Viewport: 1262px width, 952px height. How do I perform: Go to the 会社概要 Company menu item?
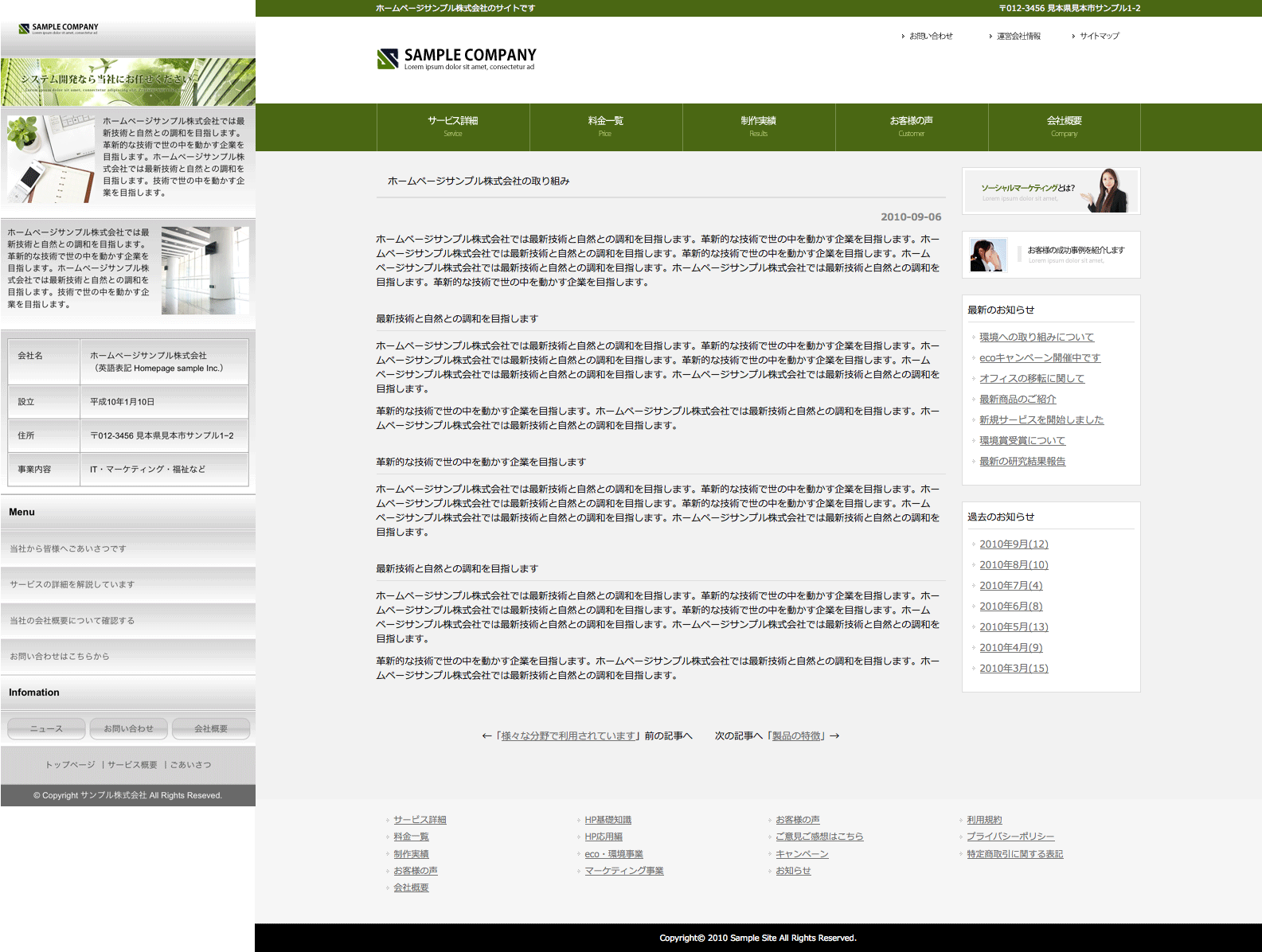coord(1064,127)
